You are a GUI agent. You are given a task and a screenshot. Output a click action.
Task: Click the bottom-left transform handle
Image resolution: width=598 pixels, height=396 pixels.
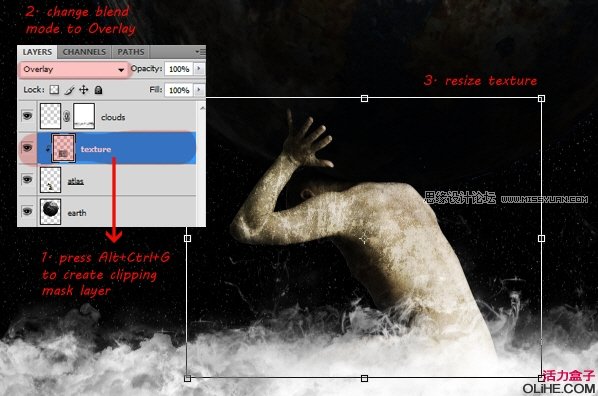pos(187,378)
